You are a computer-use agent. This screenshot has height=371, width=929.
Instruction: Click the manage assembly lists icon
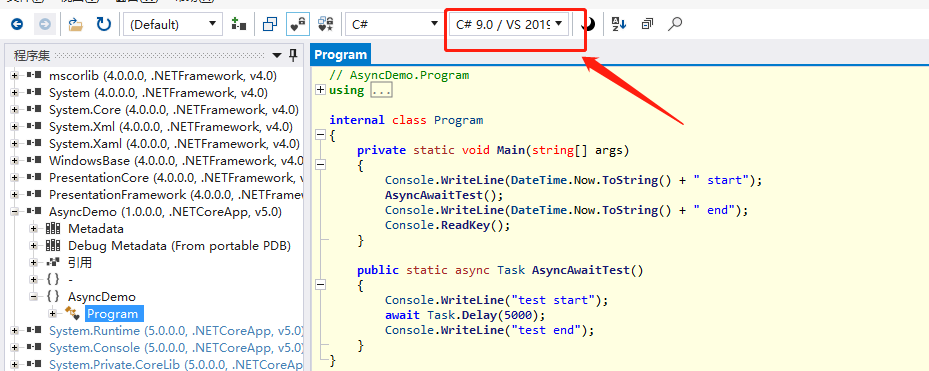pyautogui.click(x=239, y=24)
